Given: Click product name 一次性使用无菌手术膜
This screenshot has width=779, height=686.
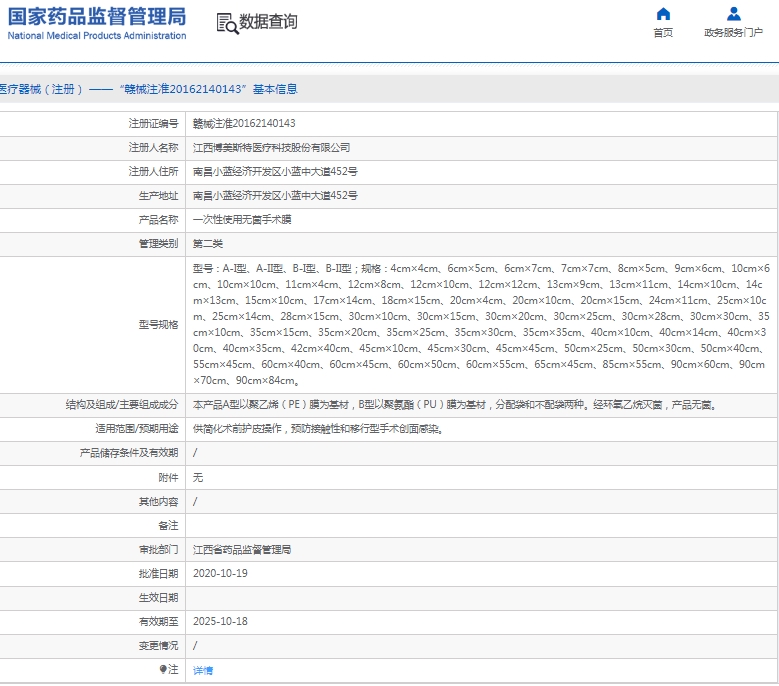Looking at the screenshot, I should (242, 220).
